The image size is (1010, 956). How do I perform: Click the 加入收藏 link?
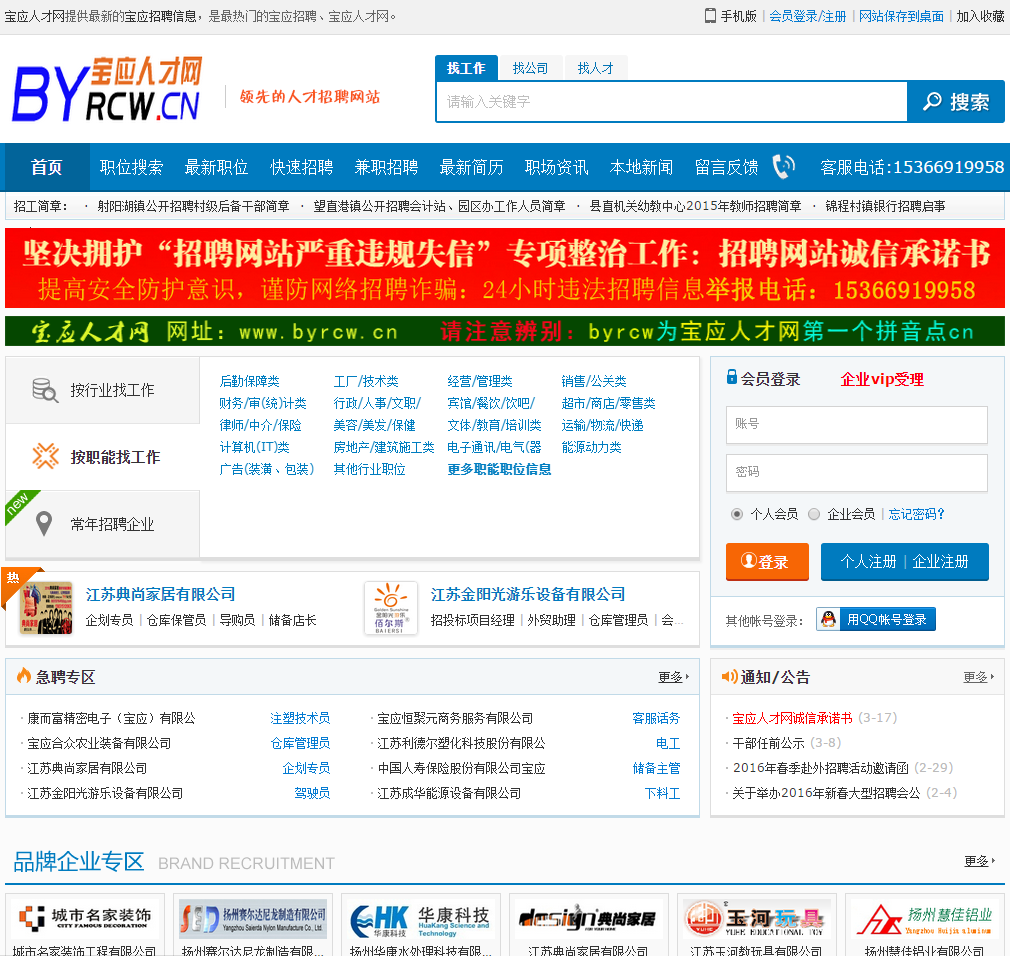(x=980, y=16)
